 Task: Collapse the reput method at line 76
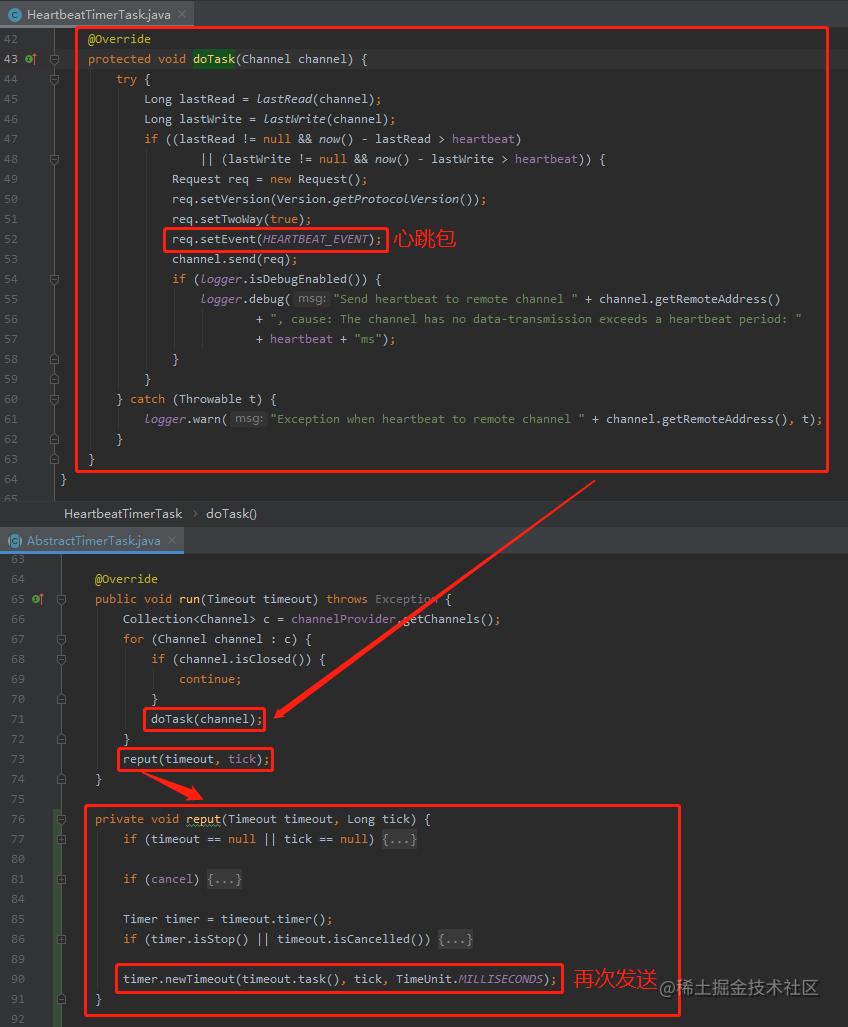coord(61,819)
